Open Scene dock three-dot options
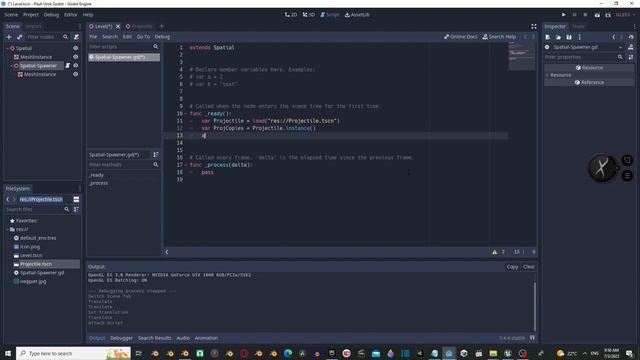The height and width of the screenshot is (360, 640). (x=80, y=26)
